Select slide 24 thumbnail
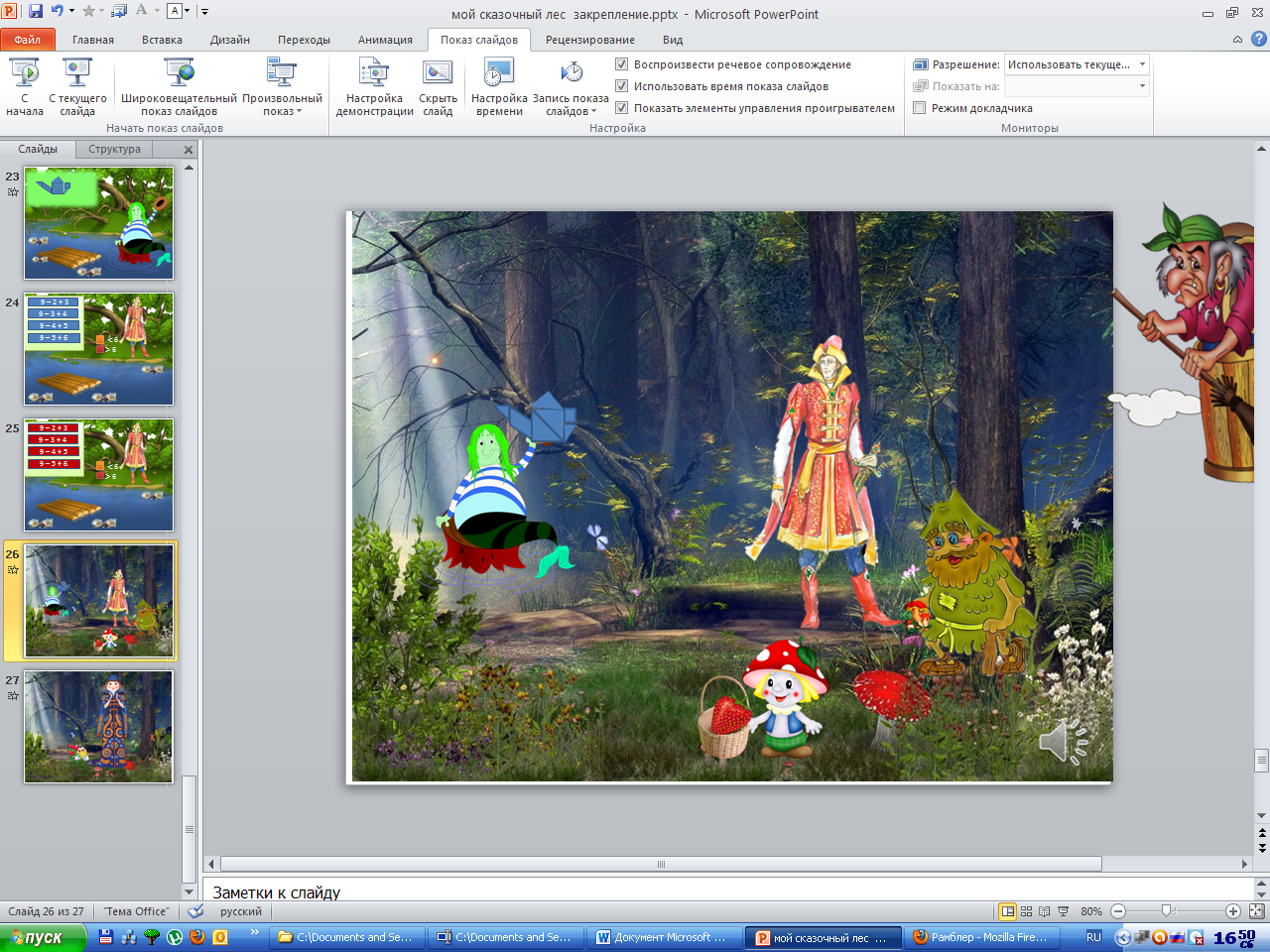1270x952 pixels. click(98, 349)
